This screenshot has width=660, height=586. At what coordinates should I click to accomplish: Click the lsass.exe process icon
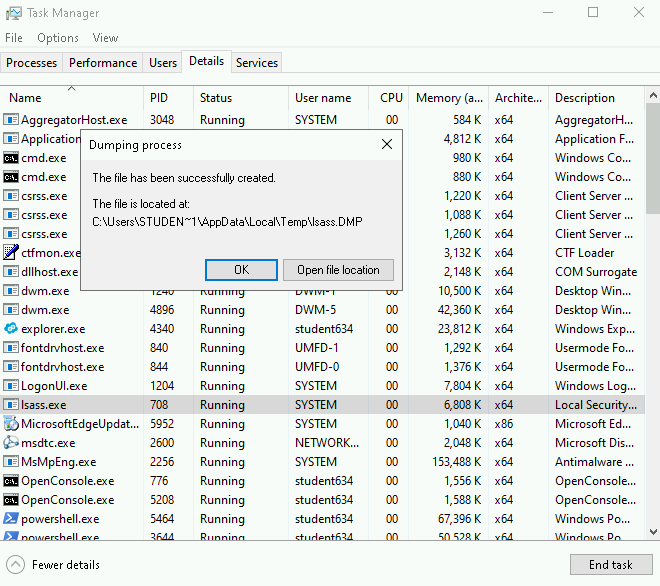(11, 405)
